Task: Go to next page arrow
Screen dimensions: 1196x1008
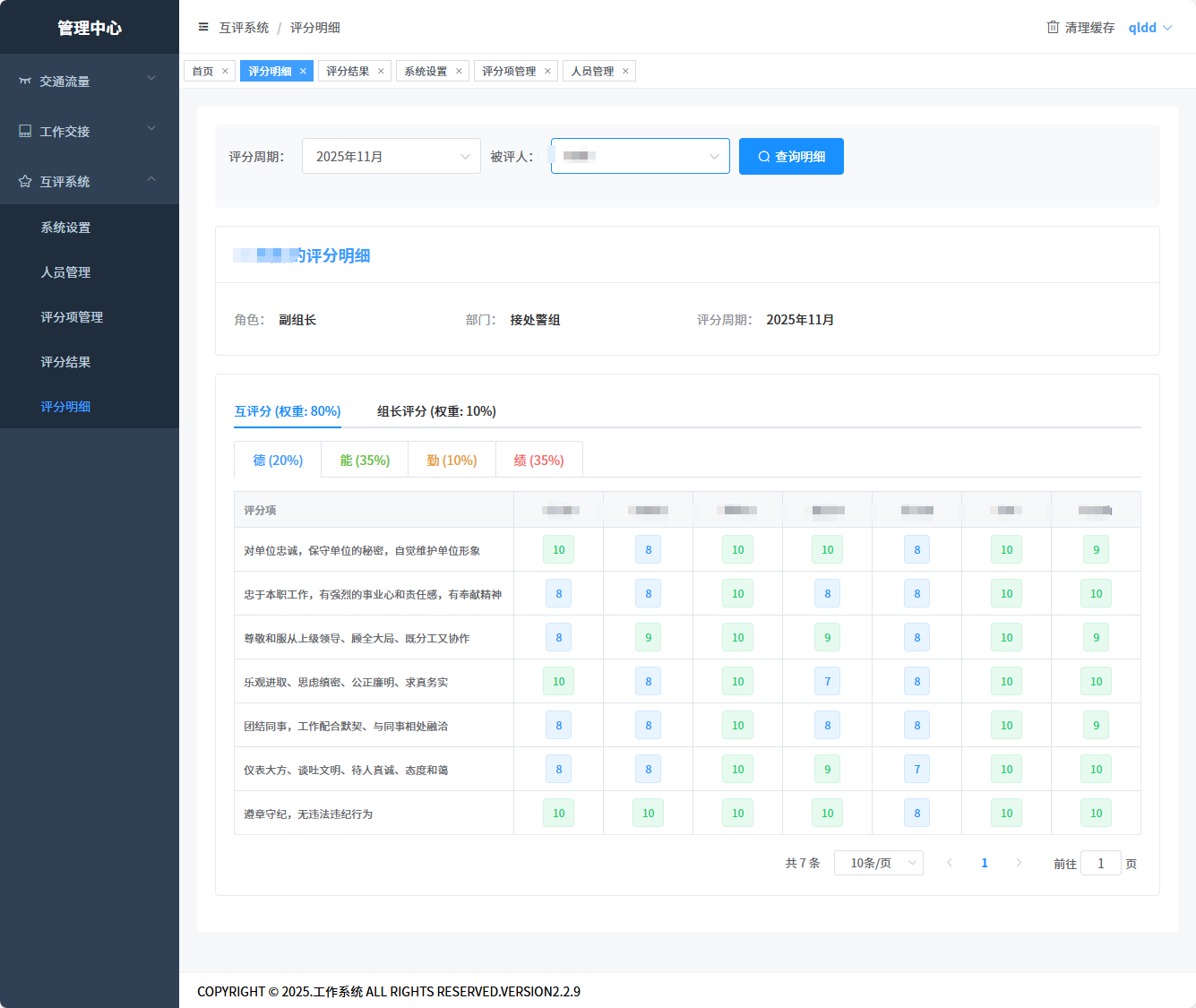Action: [1019, 863]
